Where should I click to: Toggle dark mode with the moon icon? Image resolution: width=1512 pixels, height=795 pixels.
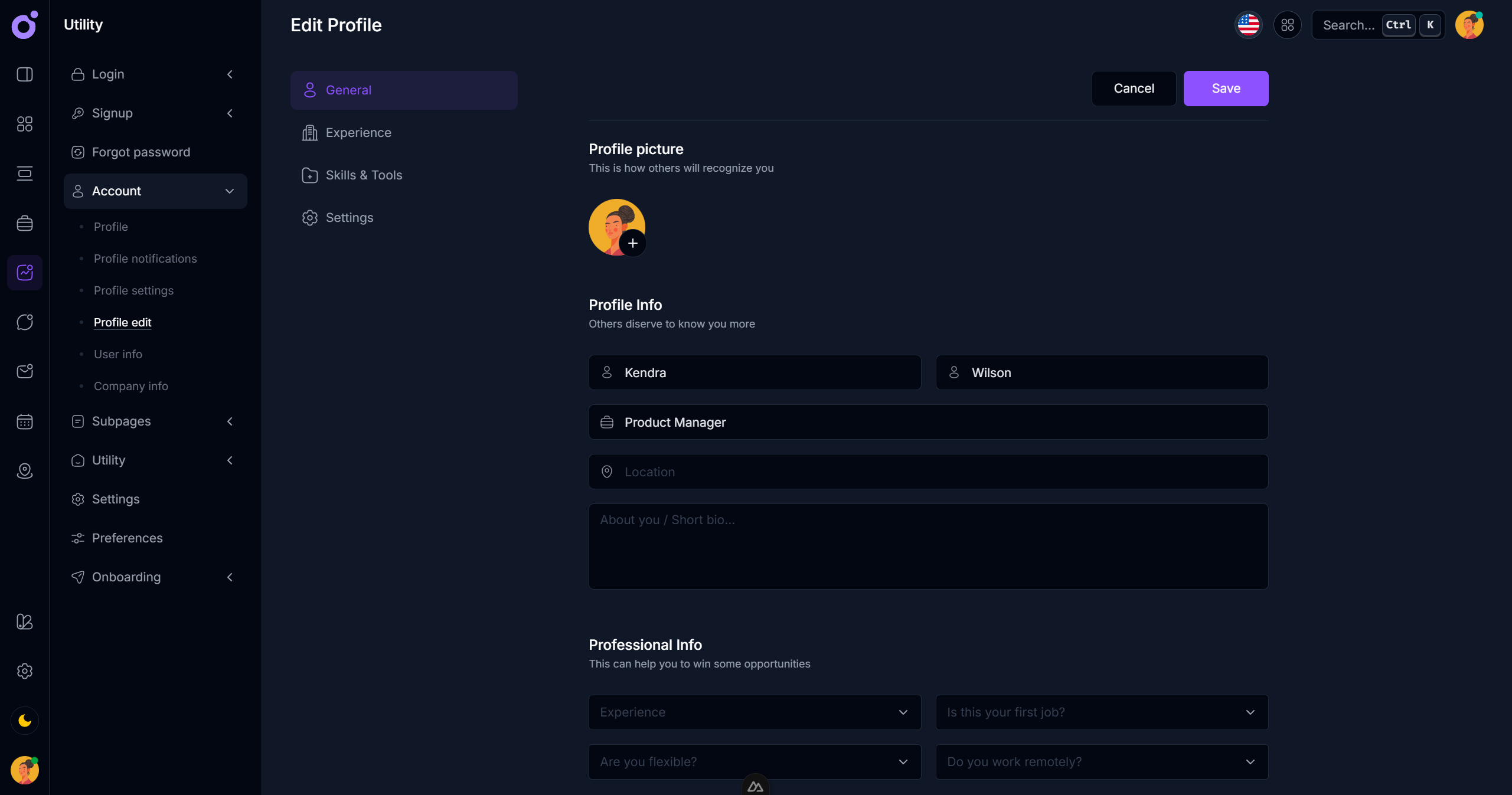pyautogui.click(x=24, y=720)
